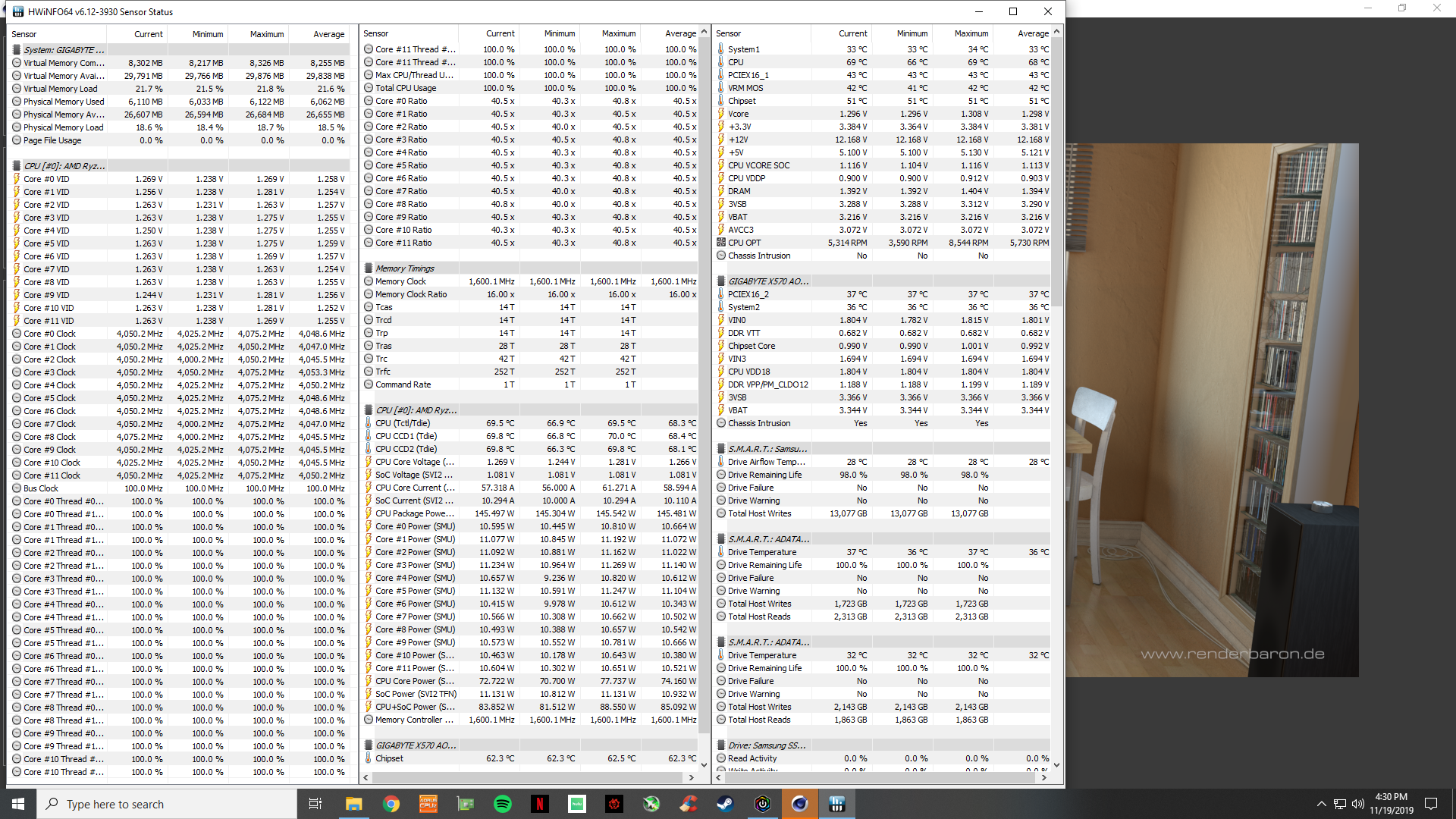Open the Windows Start menu
Viewport: 1456px width, 819px height.
pyautogui.click(x=18, y=804)
